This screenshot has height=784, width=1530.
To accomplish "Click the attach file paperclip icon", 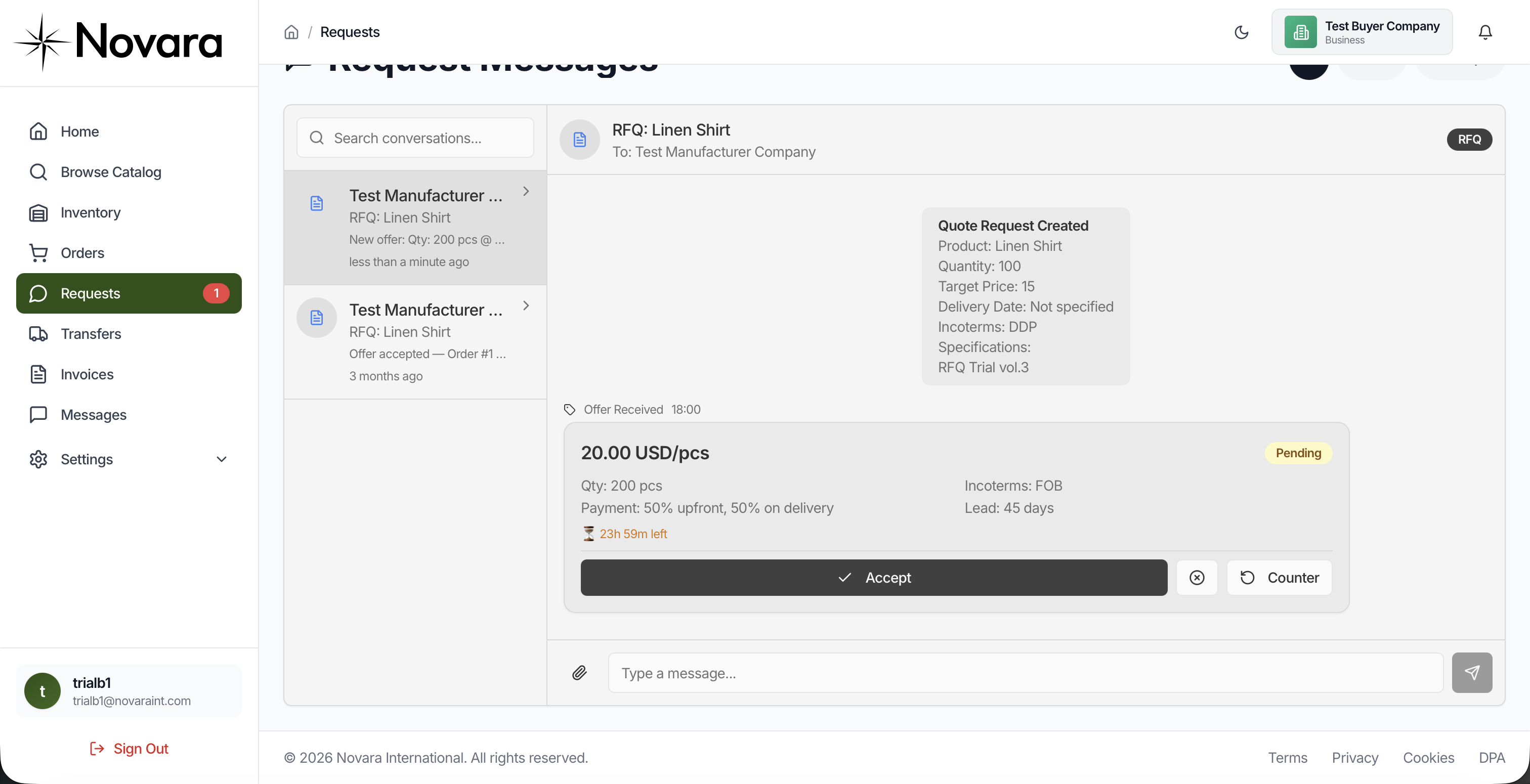I will [x=580, y=672].
